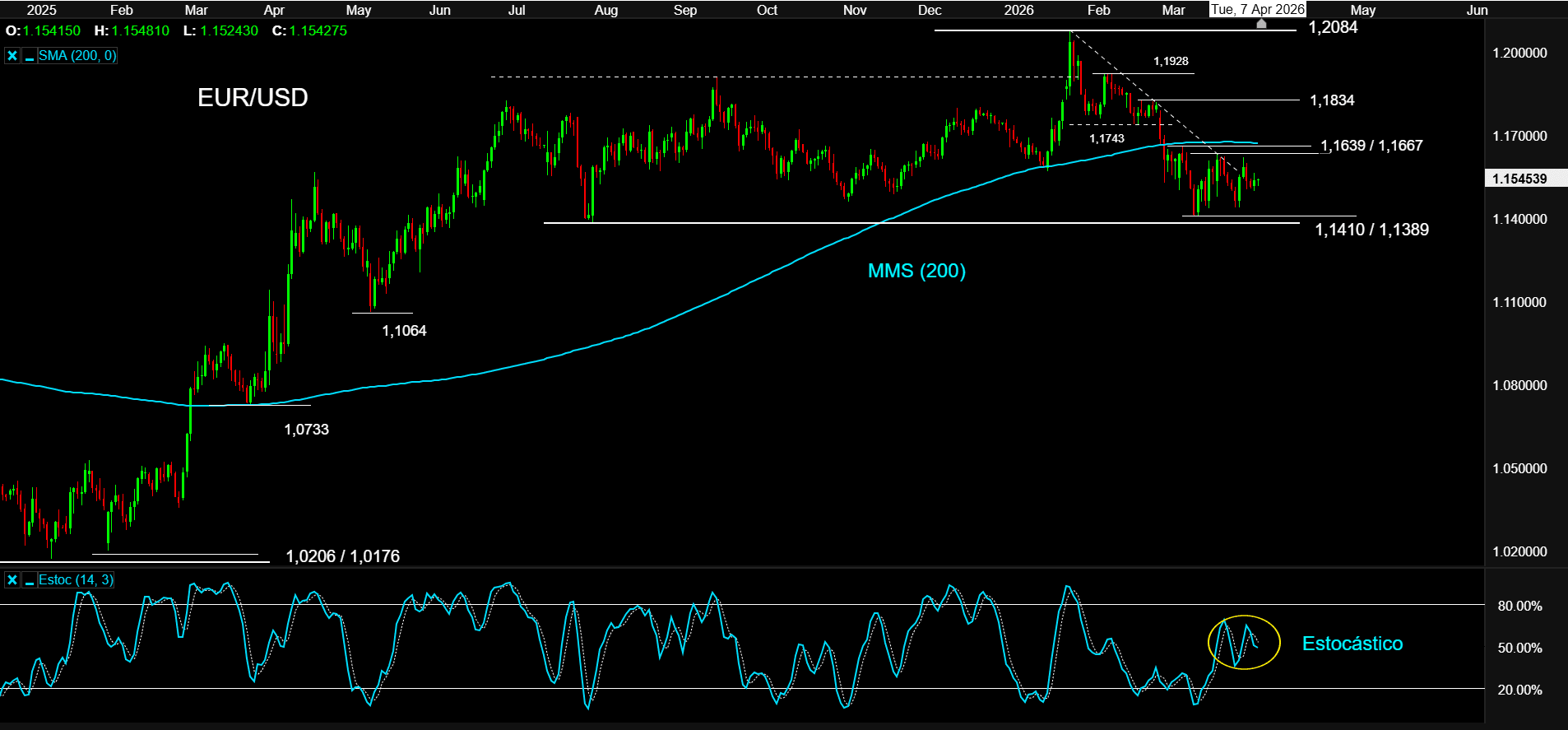Click the 1.140000 price axis label
1568x730 pixels.
1519,219
